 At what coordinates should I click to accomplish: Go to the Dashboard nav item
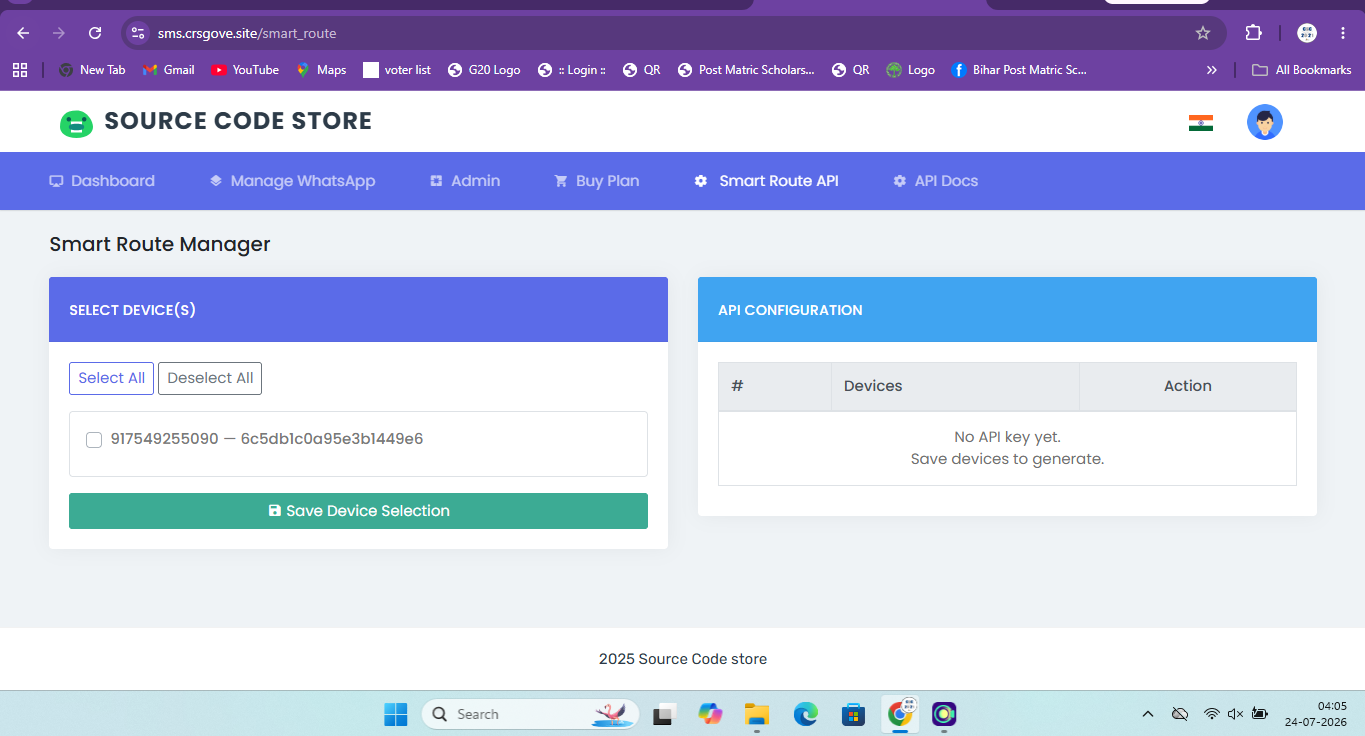point(102,181)
